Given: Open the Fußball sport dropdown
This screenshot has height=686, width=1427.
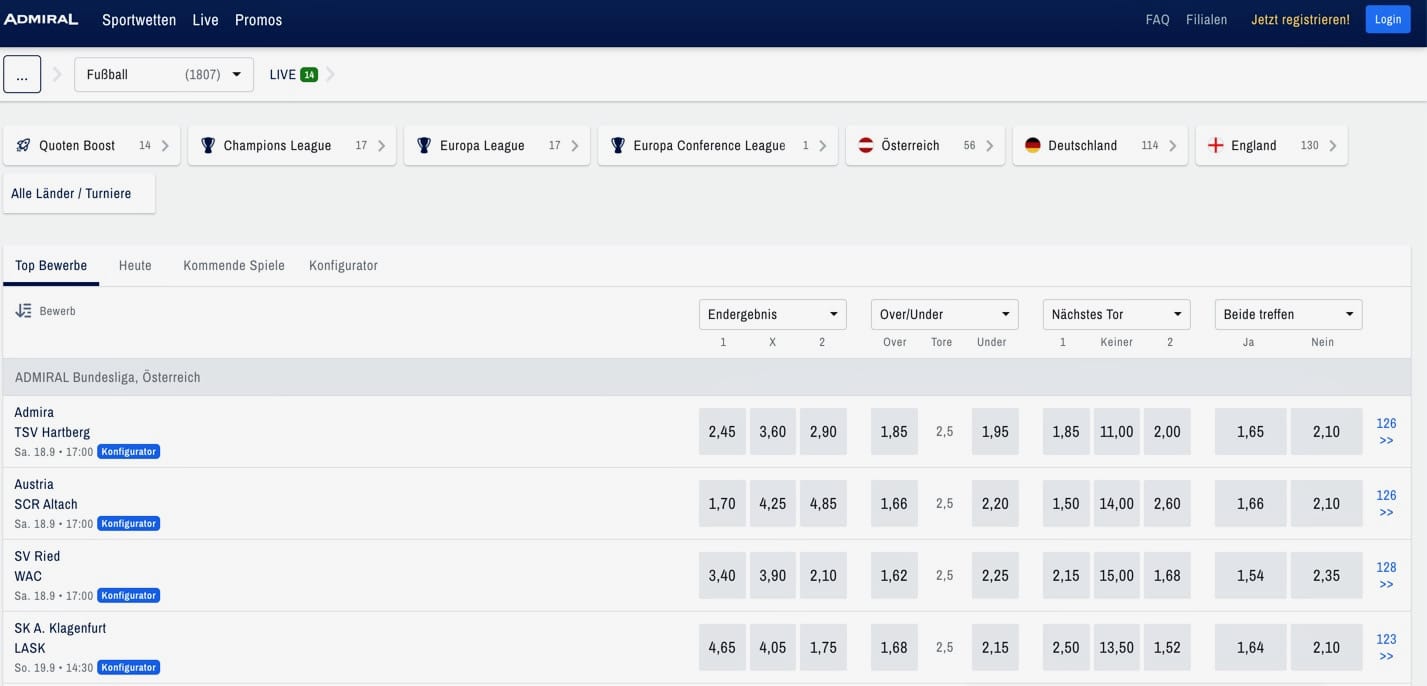Looking at the screenshot, I should pyautogui.click(x=164, y=74).
